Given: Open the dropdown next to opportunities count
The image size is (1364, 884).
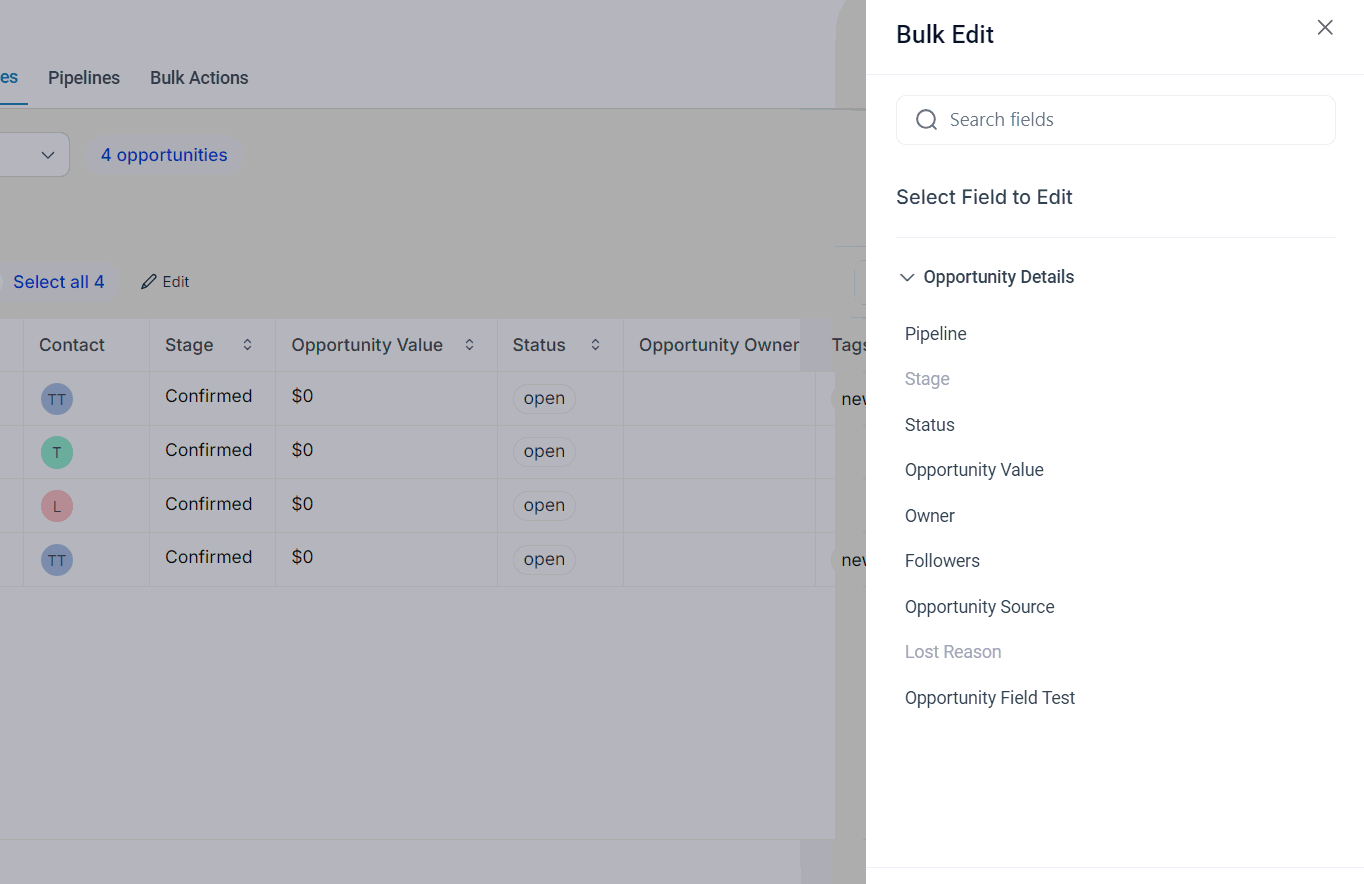Looking at the screenshot, I should (47, 155).
